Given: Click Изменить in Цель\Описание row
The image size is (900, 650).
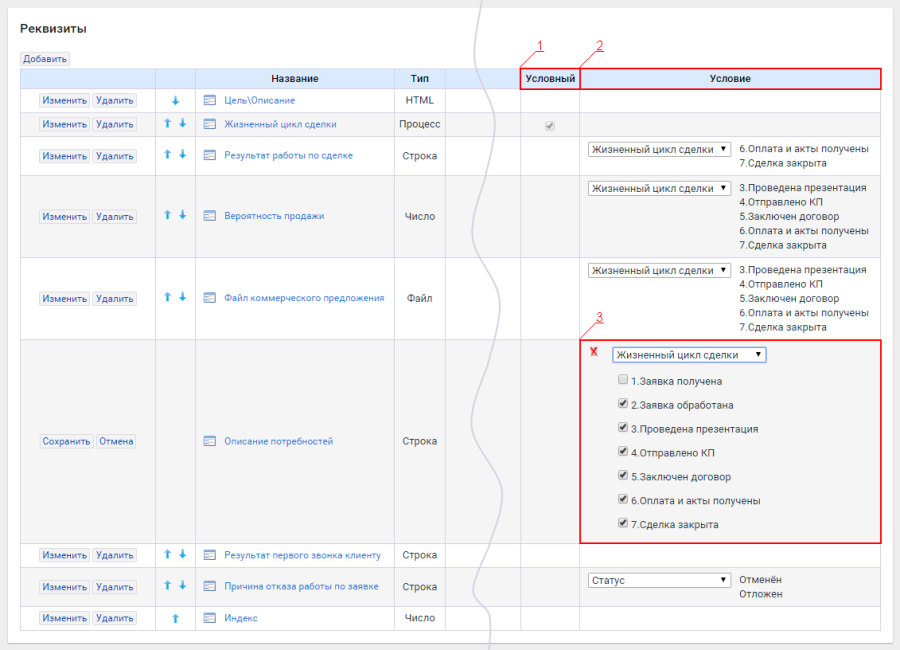Looking at the screenshot, I should (x=64, y=100).
